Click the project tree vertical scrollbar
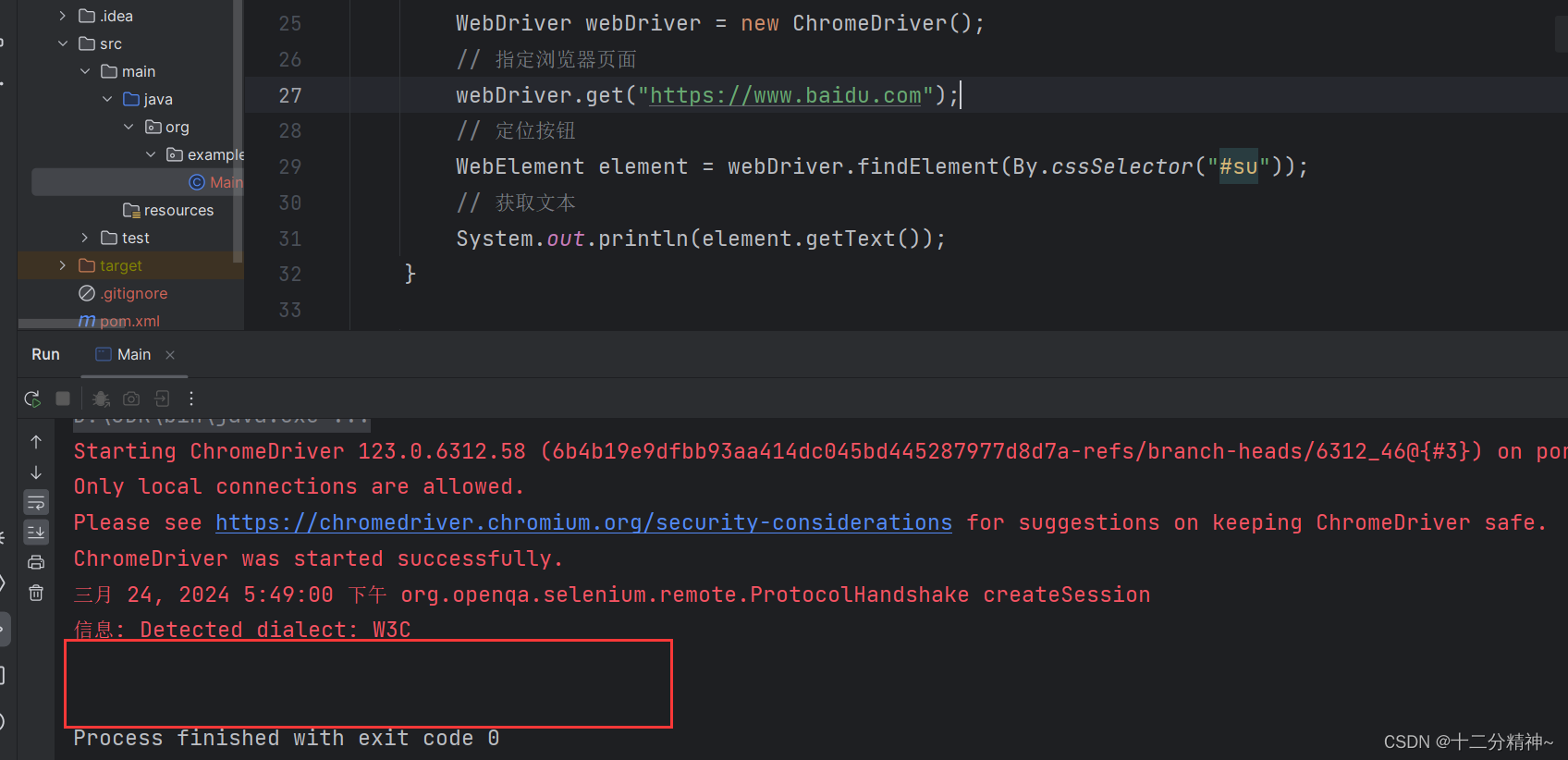The image size is (1568, 760). click(238, 129)
